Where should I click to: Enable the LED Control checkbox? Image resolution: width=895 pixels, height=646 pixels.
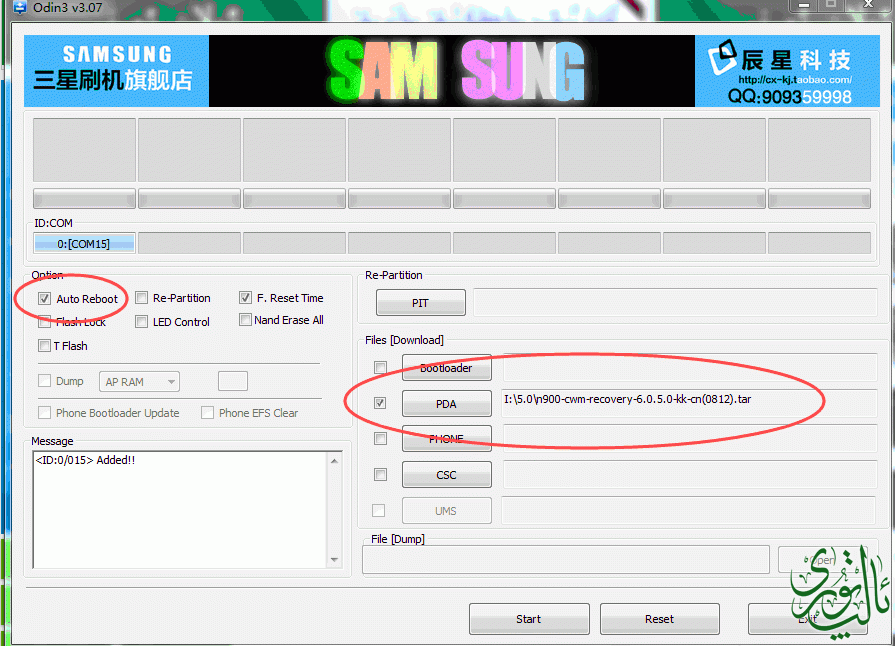[142, 322]
